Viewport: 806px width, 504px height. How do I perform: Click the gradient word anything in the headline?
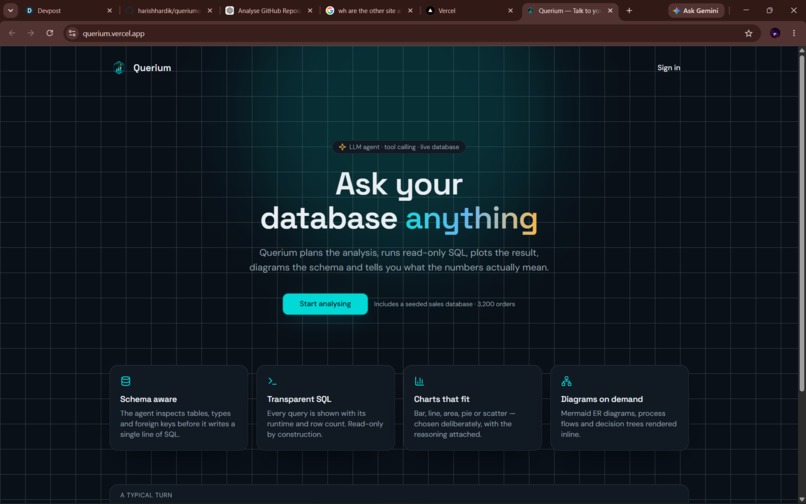pos(471,219)
